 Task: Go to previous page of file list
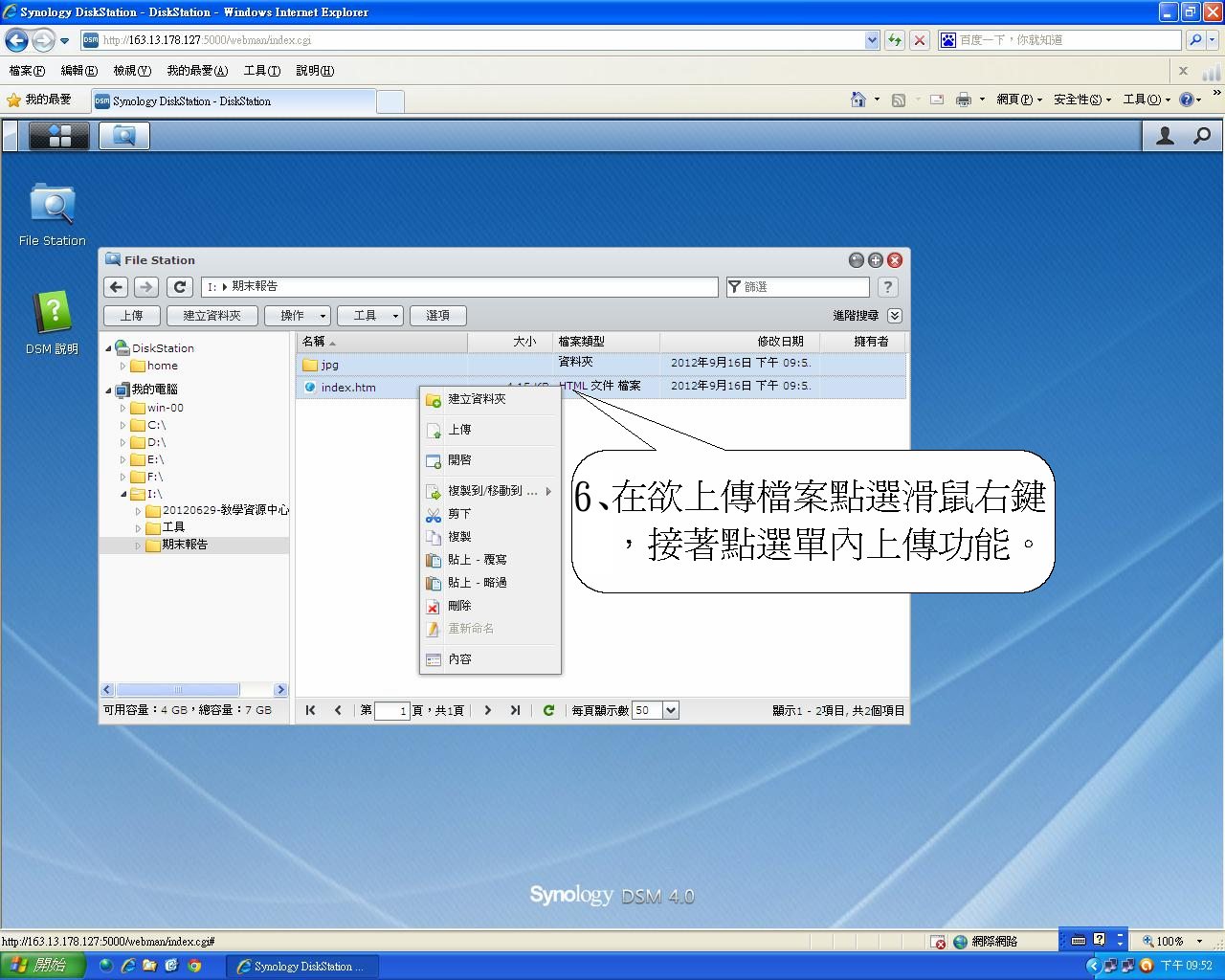point(338,710)
